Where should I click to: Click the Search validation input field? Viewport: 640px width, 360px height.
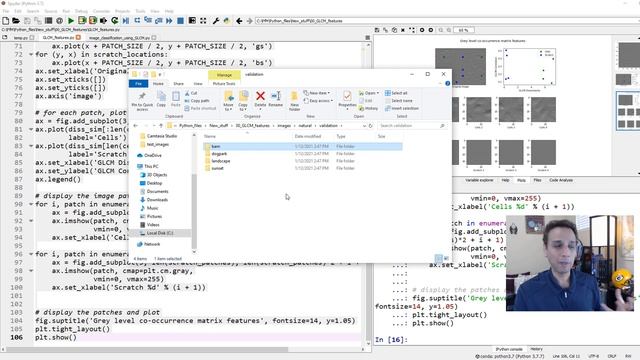pyautogui.click(x=411, y=126)
